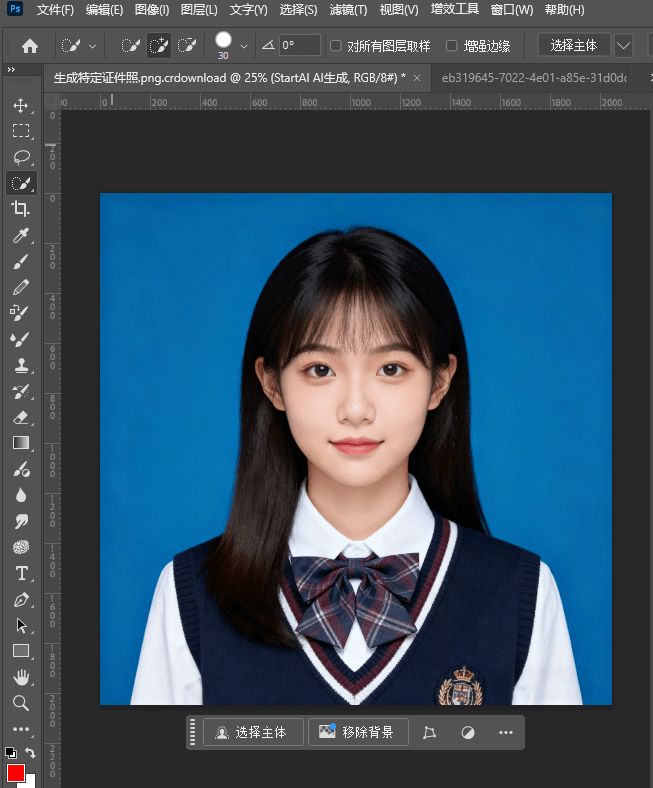Switch to the eb319645 document tab
The height and width of the screenshot is (788, 653).
[534, 77]
